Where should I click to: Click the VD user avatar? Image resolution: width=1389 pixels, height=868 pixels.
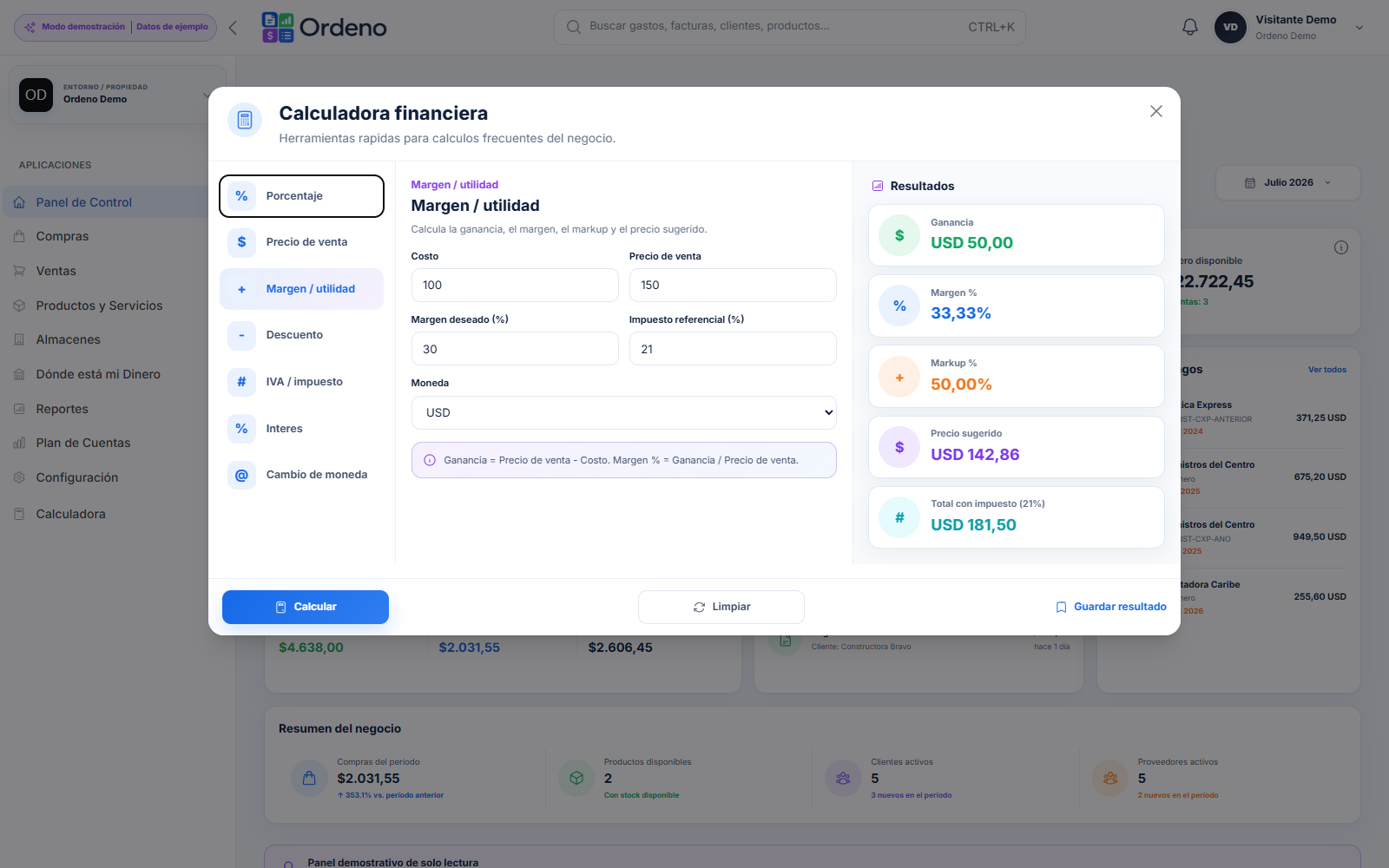coord(1230,27)
